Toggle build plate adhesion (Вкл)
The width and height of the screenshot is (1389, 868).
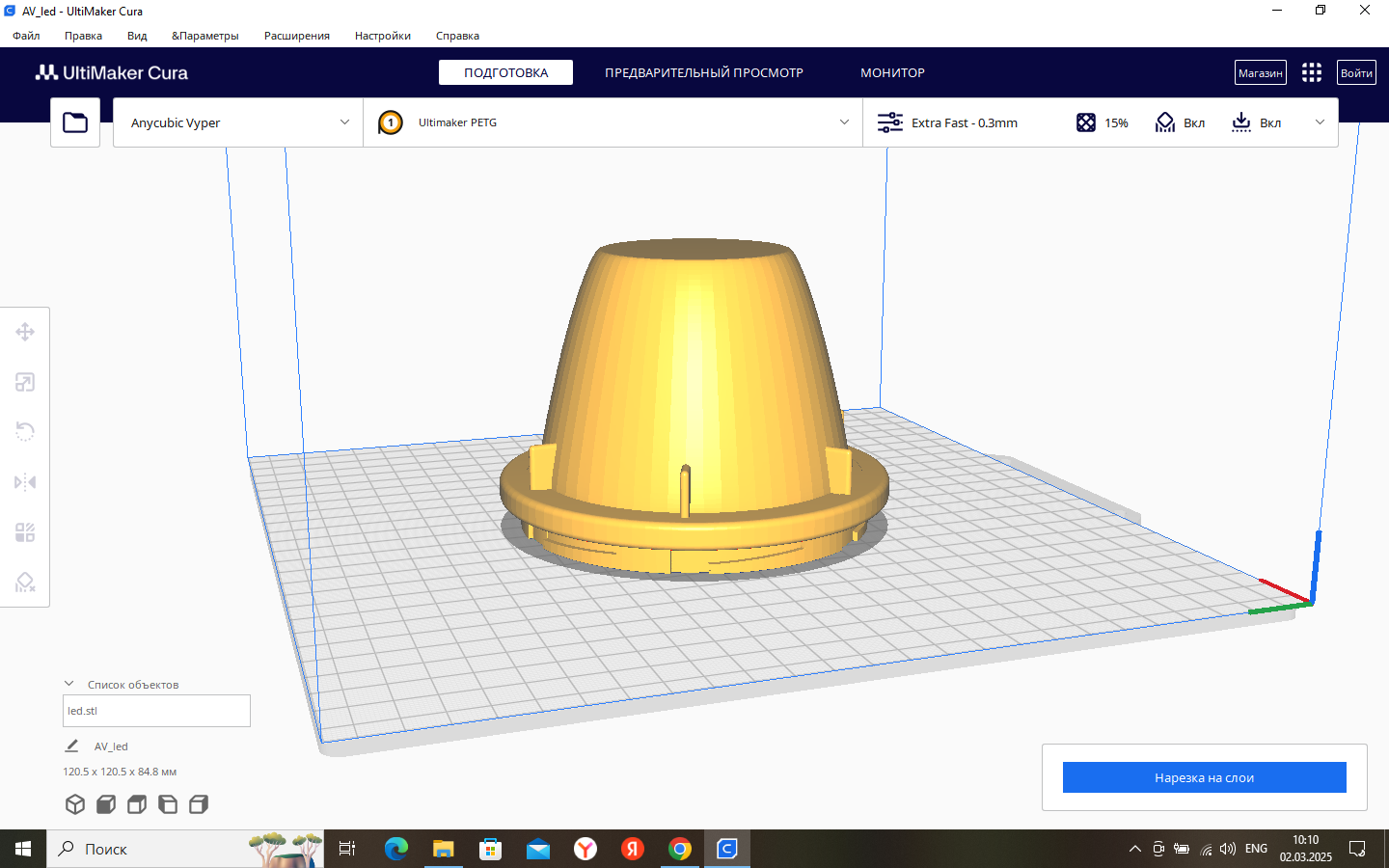pyautogui.click(x=1256, y=122)
